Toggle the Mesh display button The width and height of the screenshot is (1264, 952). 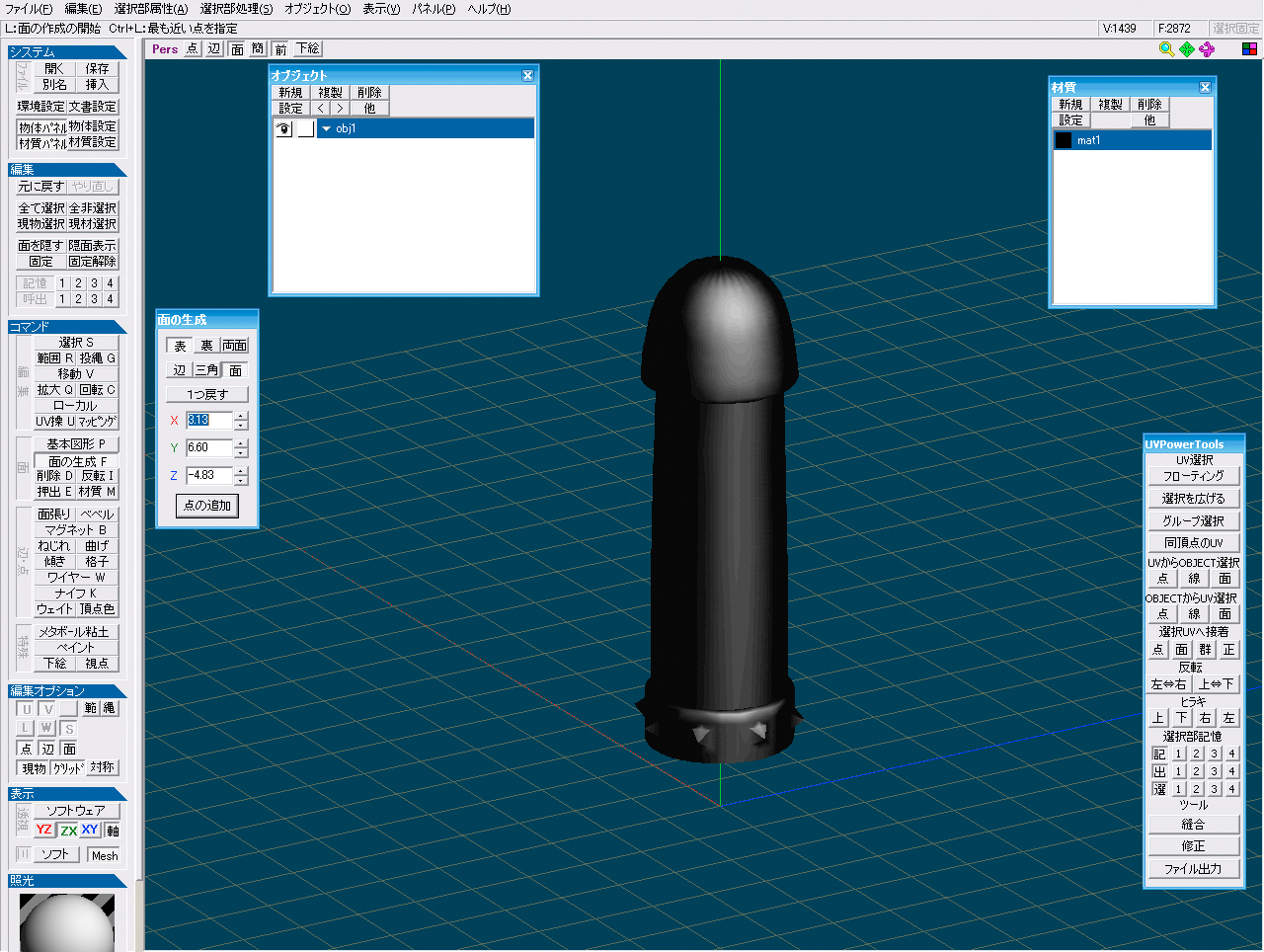tap(105, 855)
